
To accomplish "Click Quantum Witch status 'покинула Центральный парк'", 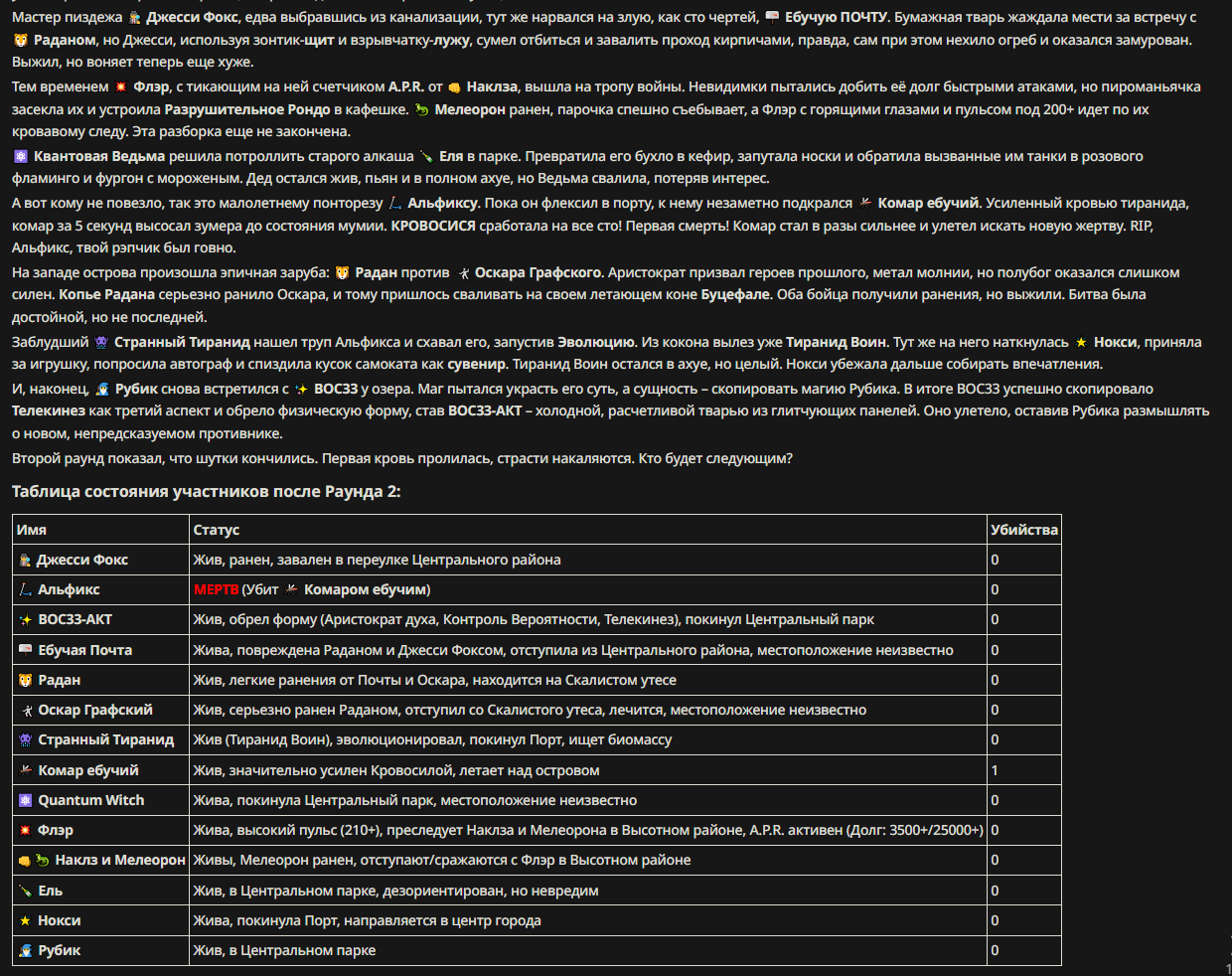I will (x=415, y=801).
